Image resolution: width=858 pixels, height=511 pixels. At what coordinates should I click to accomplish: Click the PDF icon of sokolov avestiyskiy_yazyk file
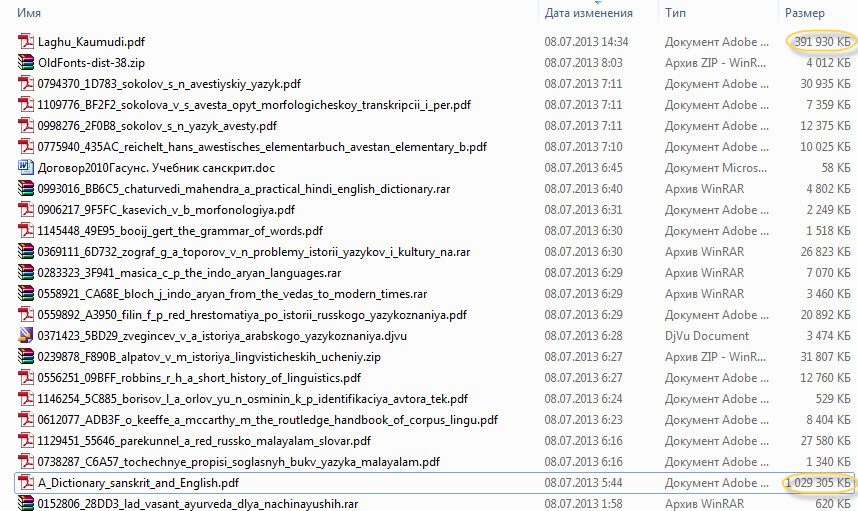pyautogui.click(x=26, y=84)
